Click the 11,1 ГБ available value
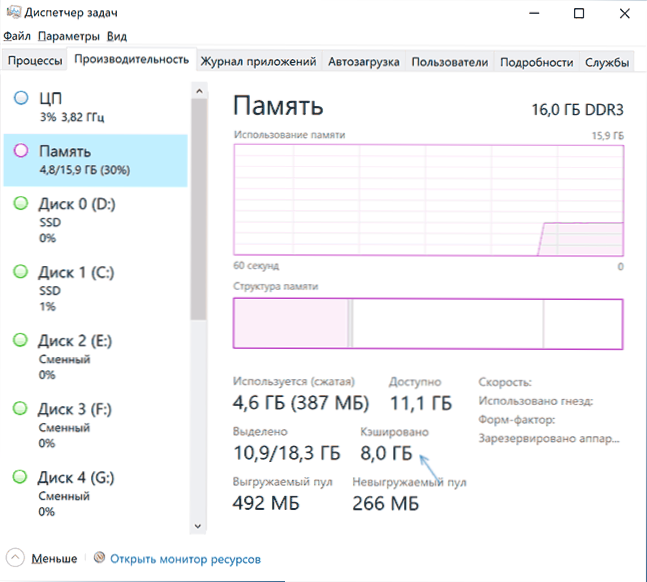 pyautogui.click(x=421, y=403)
